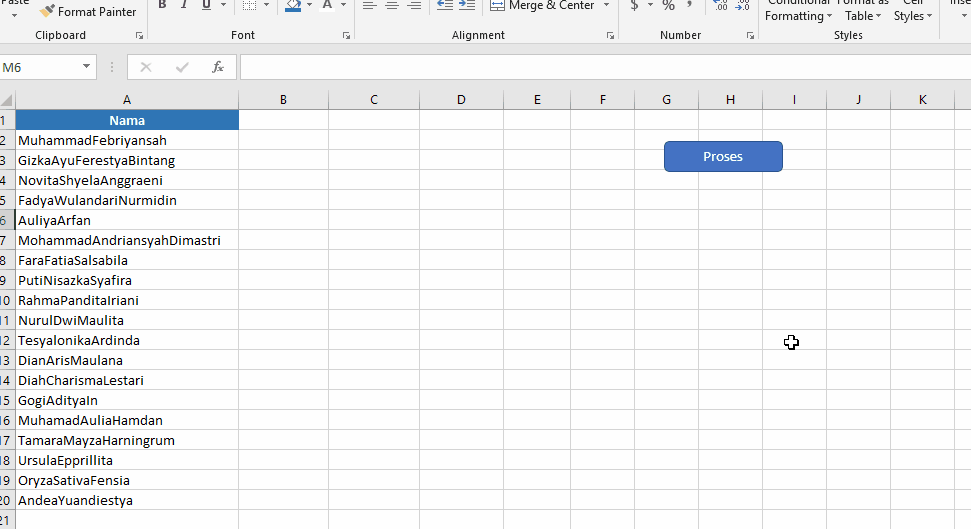Open Alignment settings dialog launcher

[610, 36]
